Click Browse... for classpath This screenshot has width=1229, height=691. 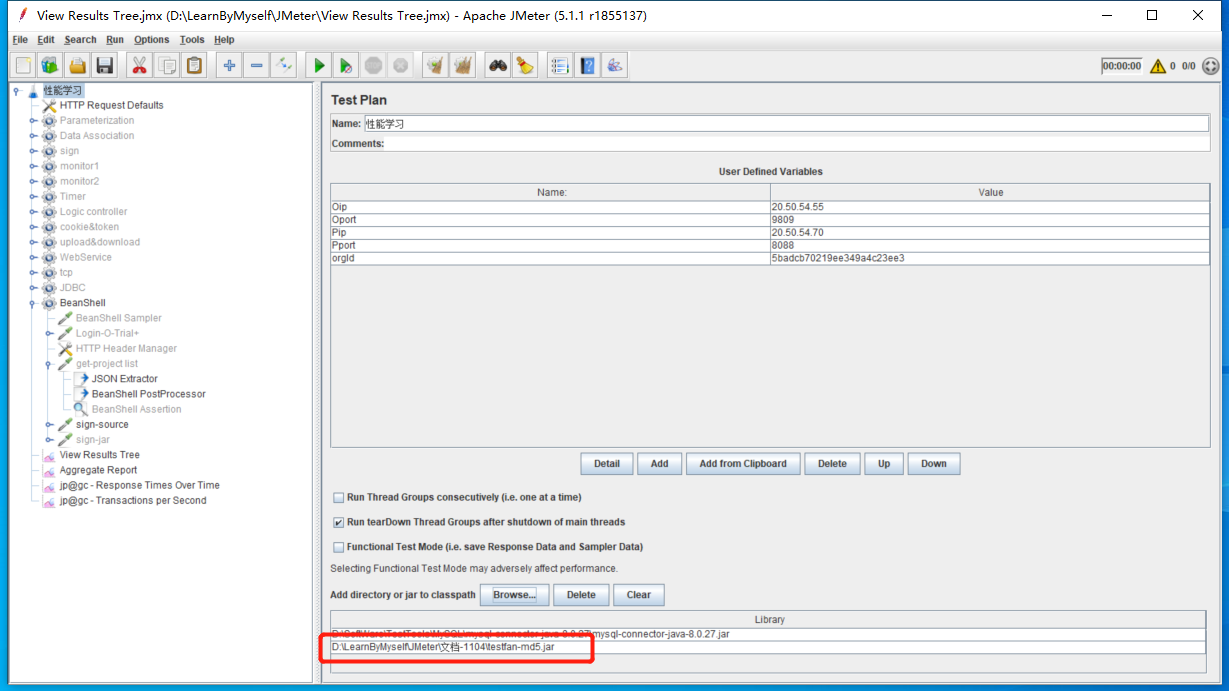pyautogui.click(x=515, y=595)
